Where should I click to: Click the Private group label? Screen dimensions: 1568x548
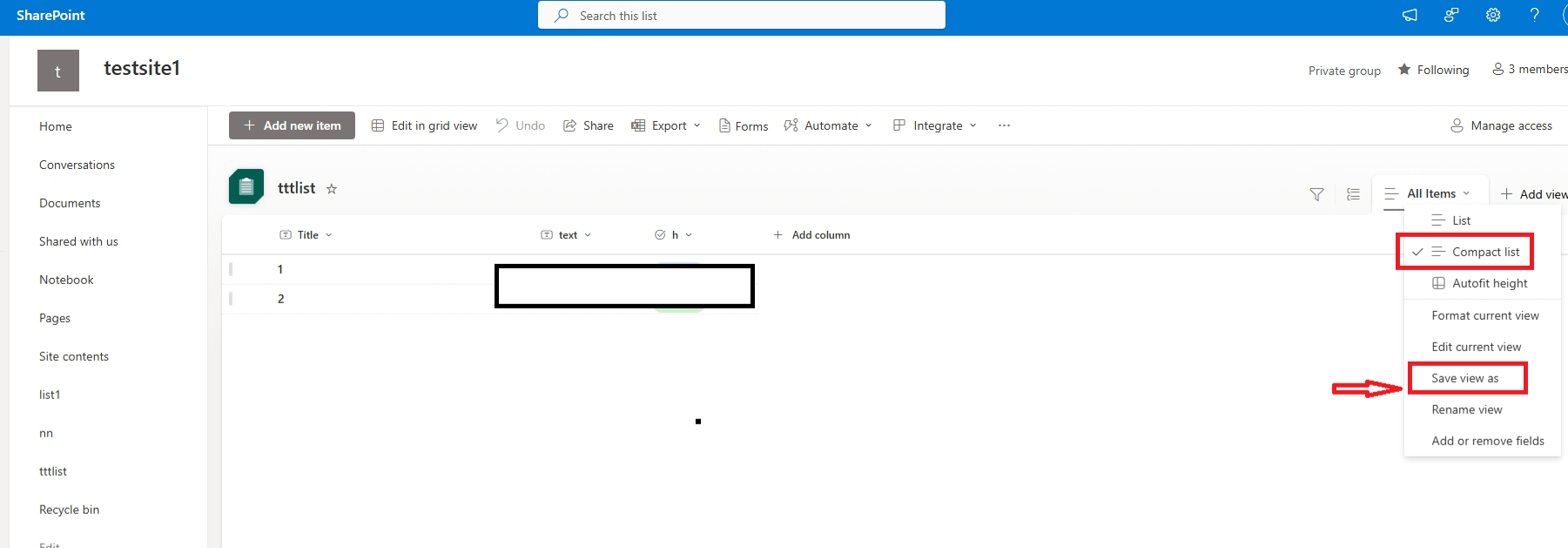(x=1344, y=71)
